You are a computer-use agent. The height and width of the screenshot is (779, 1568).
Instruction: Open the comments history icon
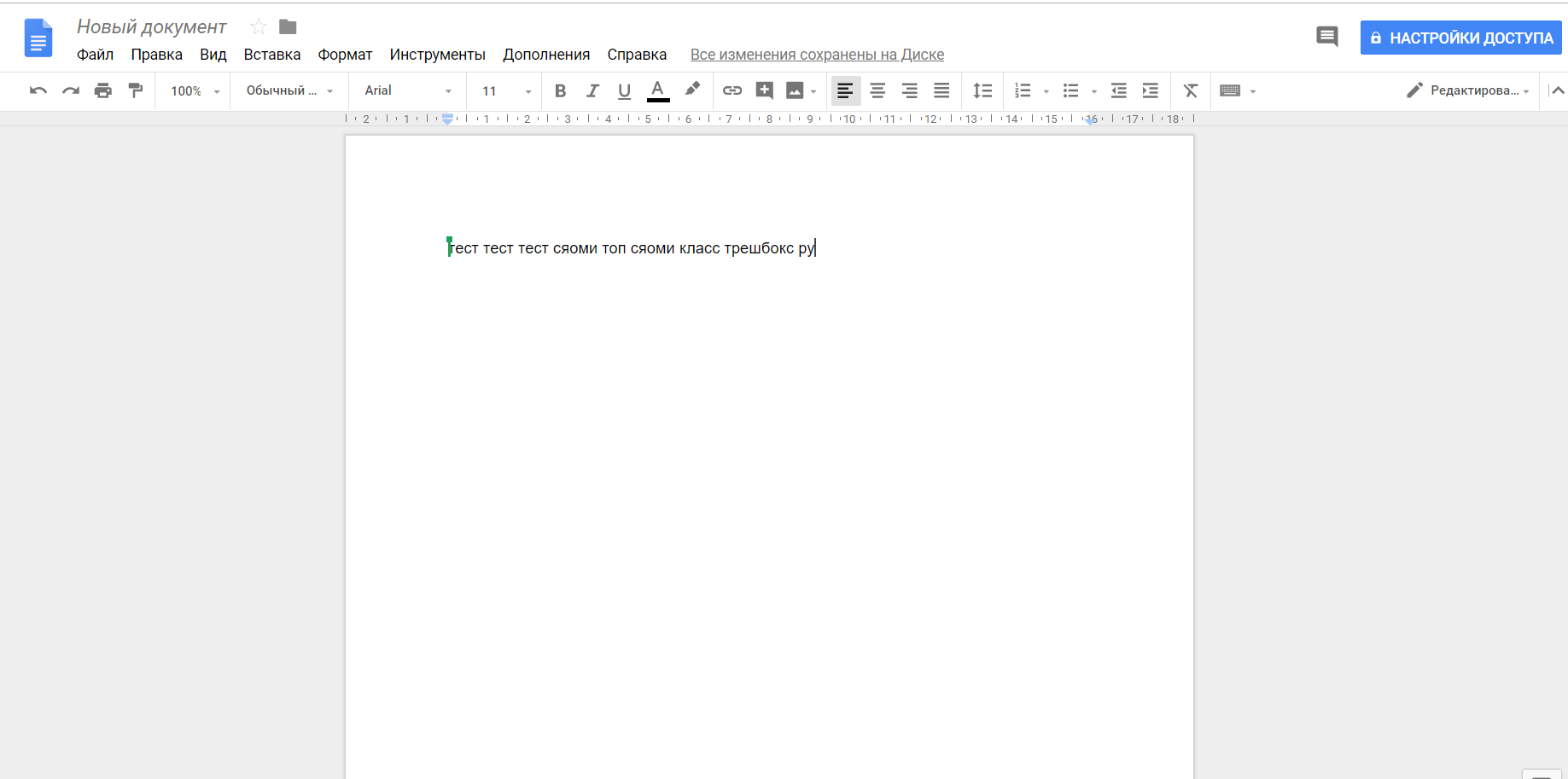pos(1326,37)
